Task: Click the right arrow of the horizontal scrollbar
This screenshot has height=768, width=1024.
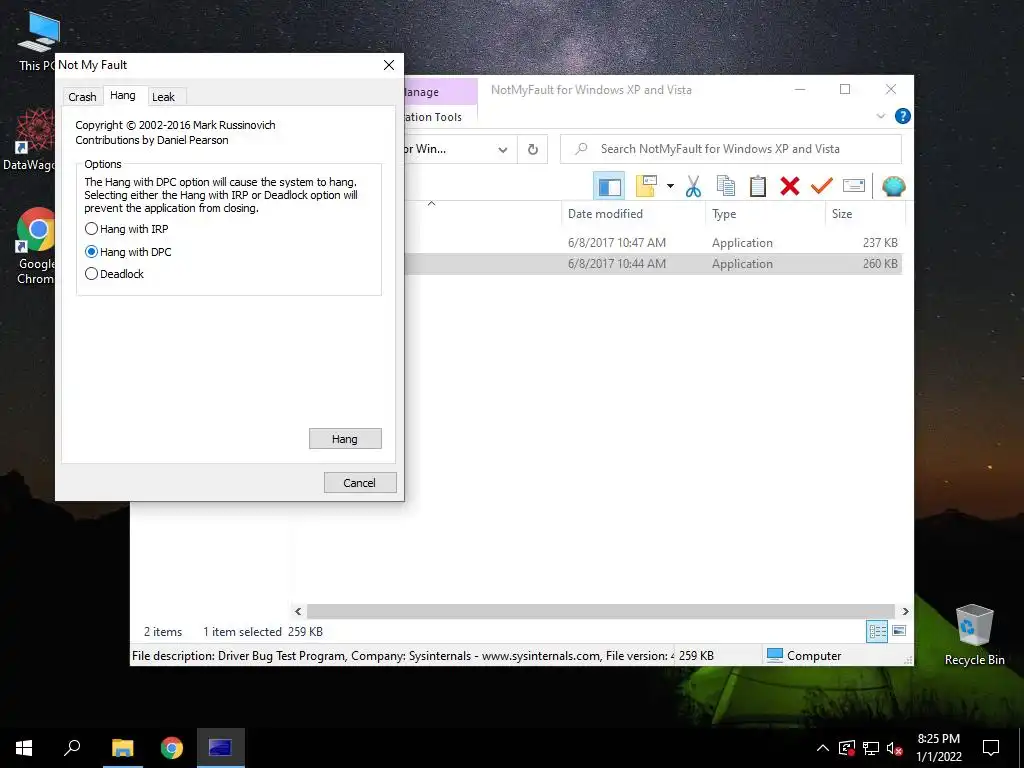Action: (x=905, y=611)
